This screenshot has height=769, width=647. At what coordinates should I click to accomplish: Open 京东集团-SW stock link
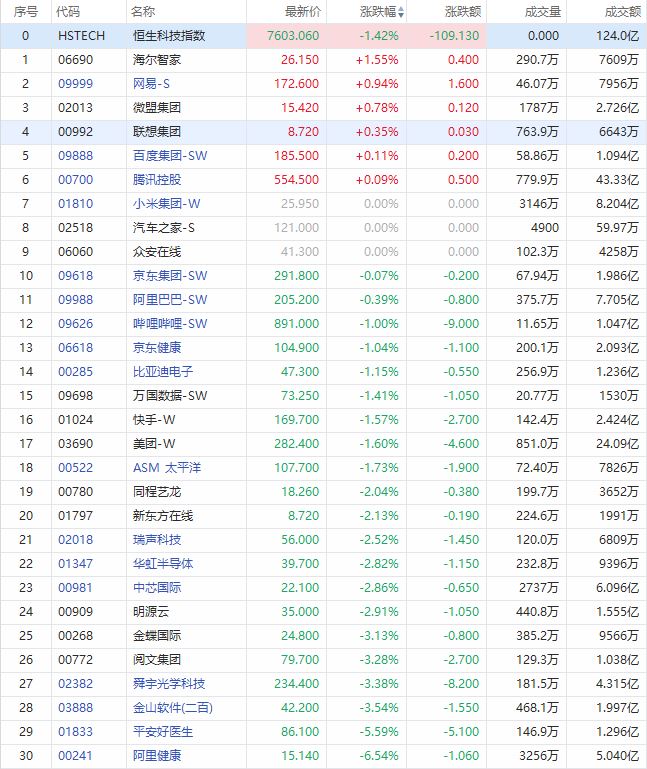pos(170,276)
